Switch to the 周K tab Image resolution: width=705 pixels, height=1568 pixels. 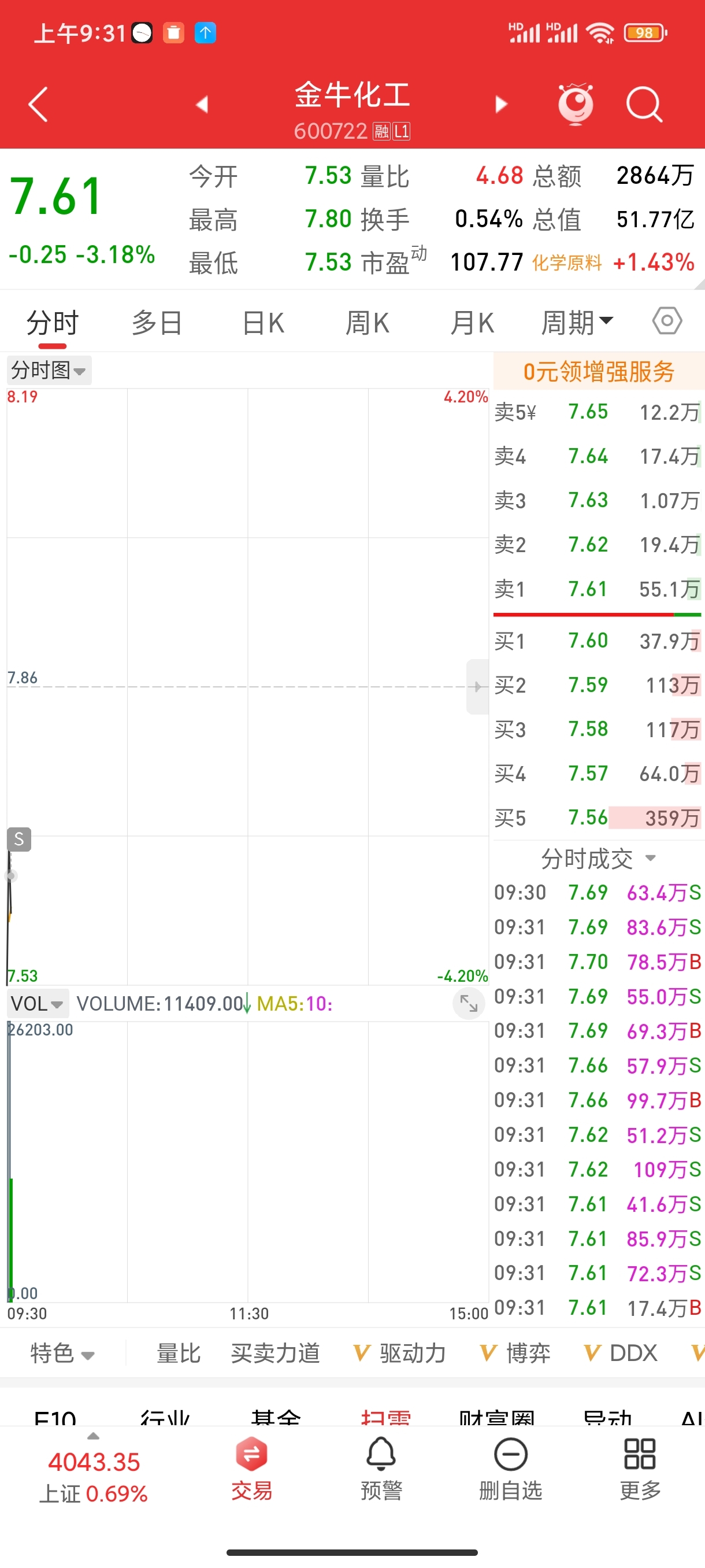click(x=367, y=322)
